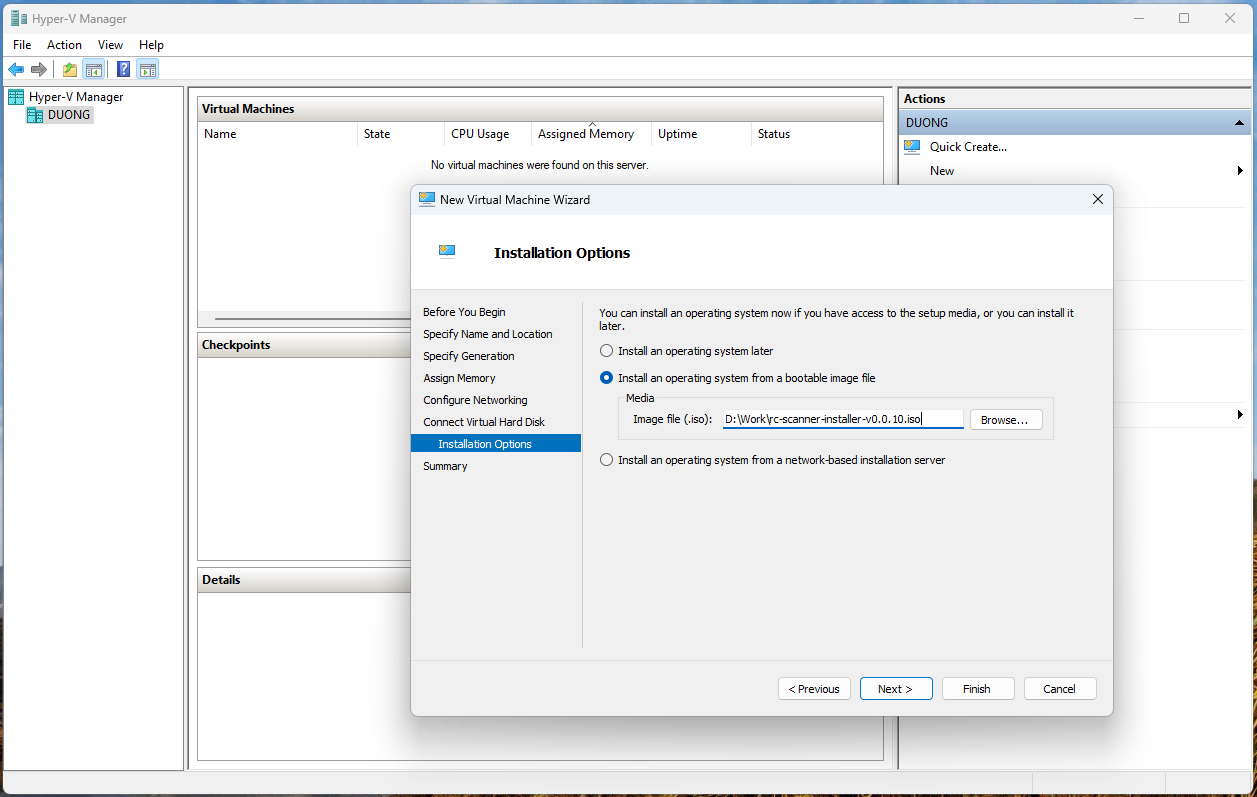Click Quick Create... in Actions pane
Screen dimensions: 1257x797
tap(968, 147)
